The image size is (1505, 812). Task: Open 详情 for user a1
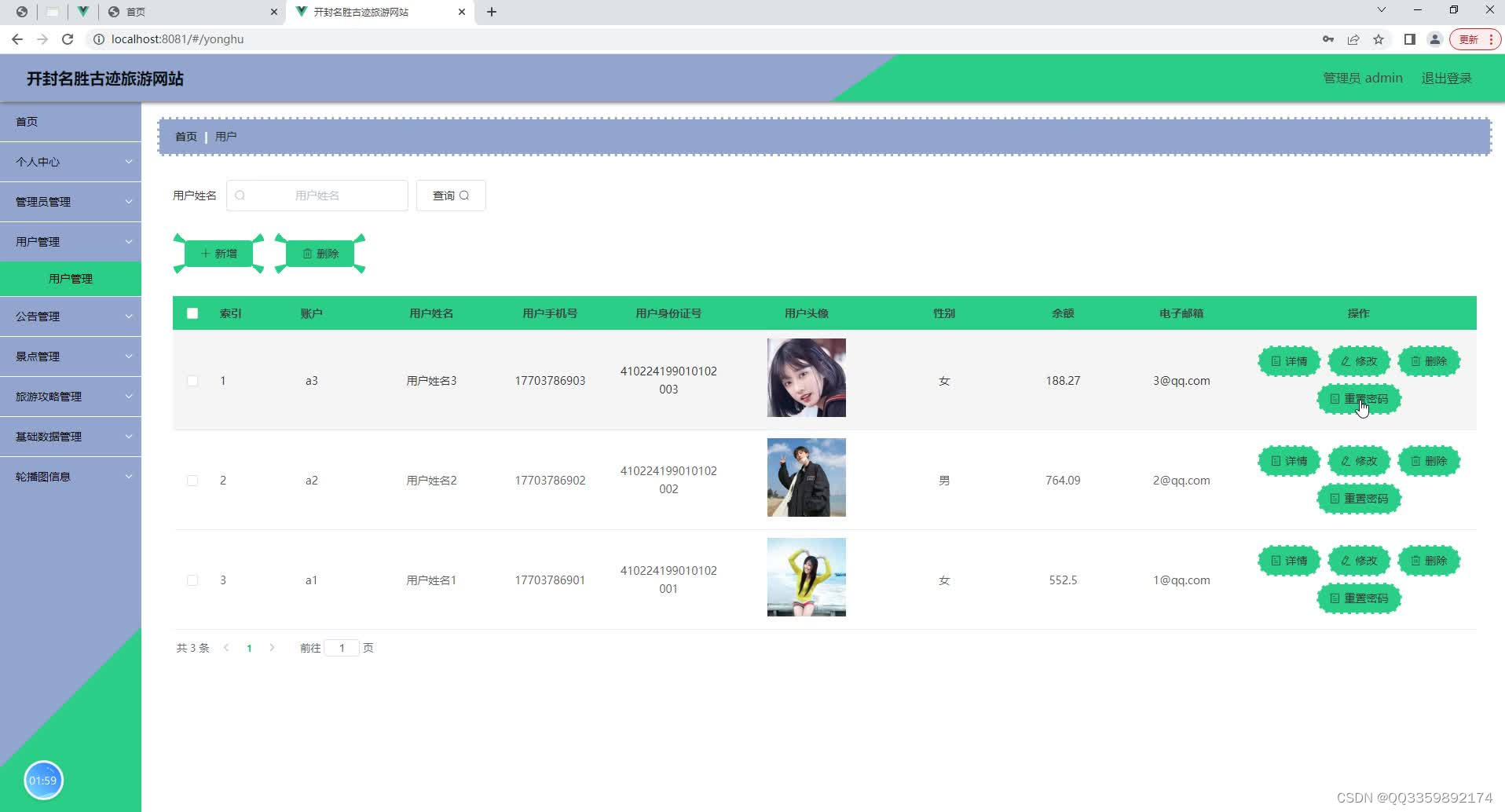click(x=1289, y=561)
